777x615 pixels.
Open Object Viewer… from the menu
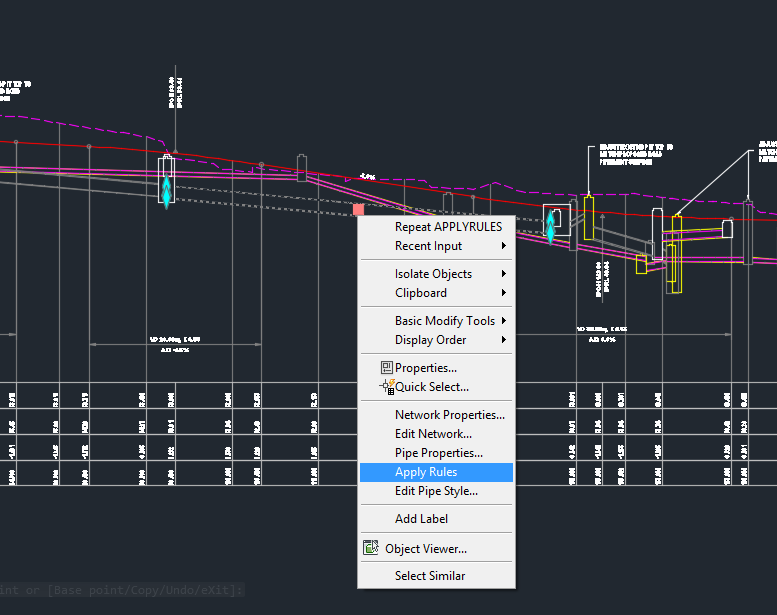coord(436,549)
